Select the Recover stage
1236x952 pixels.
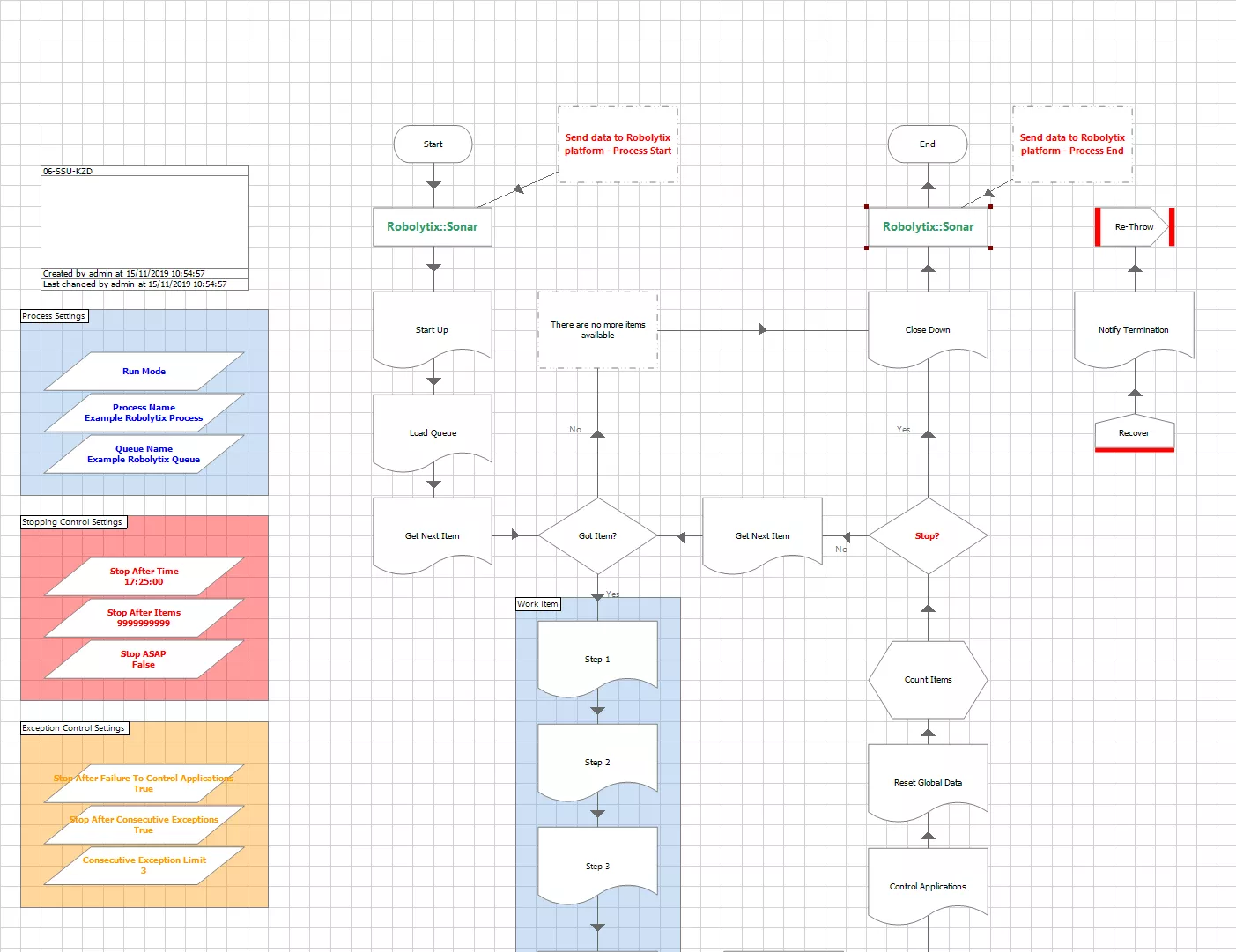tap(1135, 432)
